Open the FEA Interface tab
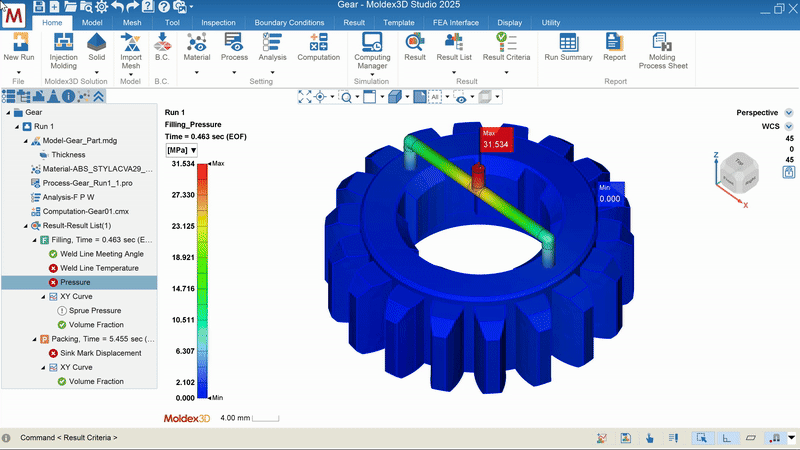Viewport: 800px width, 450px height. tap(456, 22)
